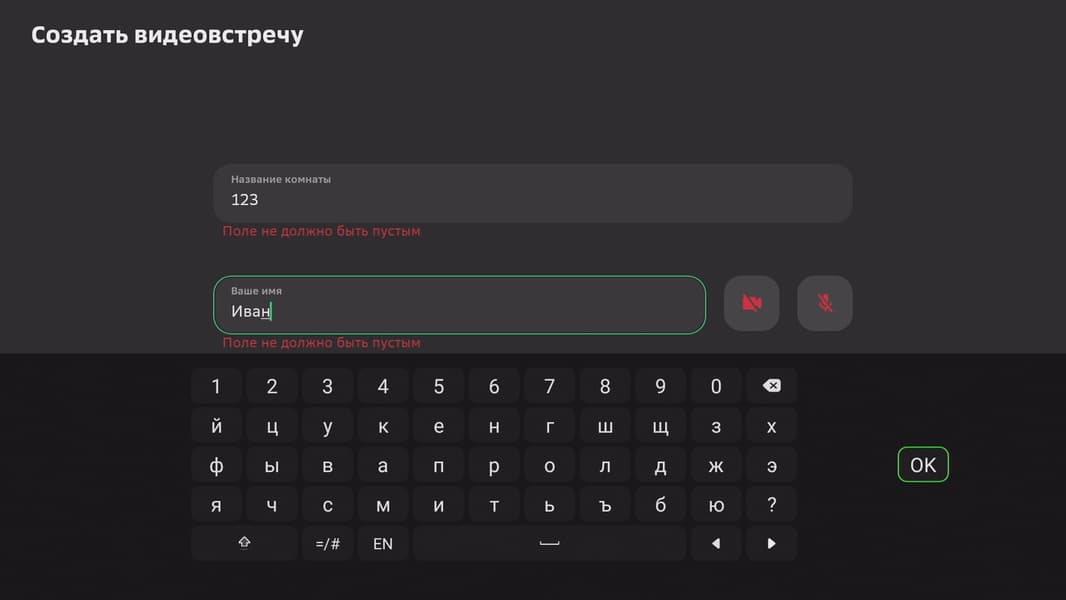The image size is (1066, 600).
Task: Tap the question mark key
Action: [x=771, y=504]
